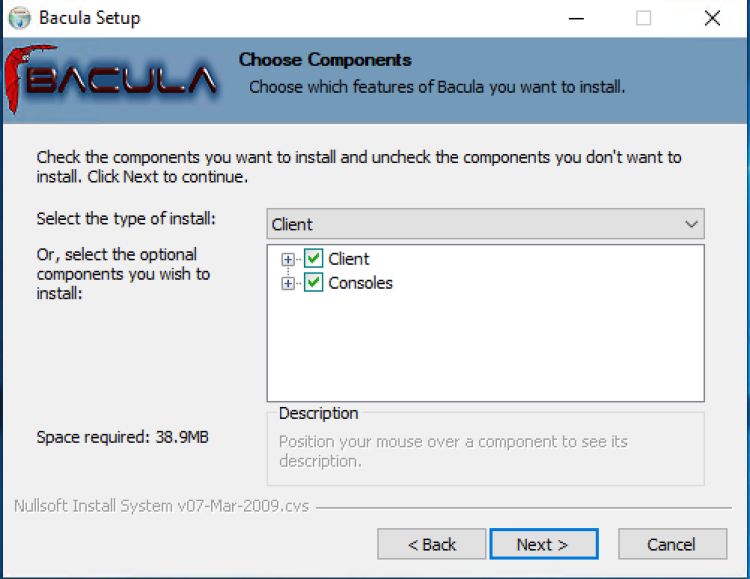Expand the Consoles tree node

pyautogui.click(x=287, y=283)
